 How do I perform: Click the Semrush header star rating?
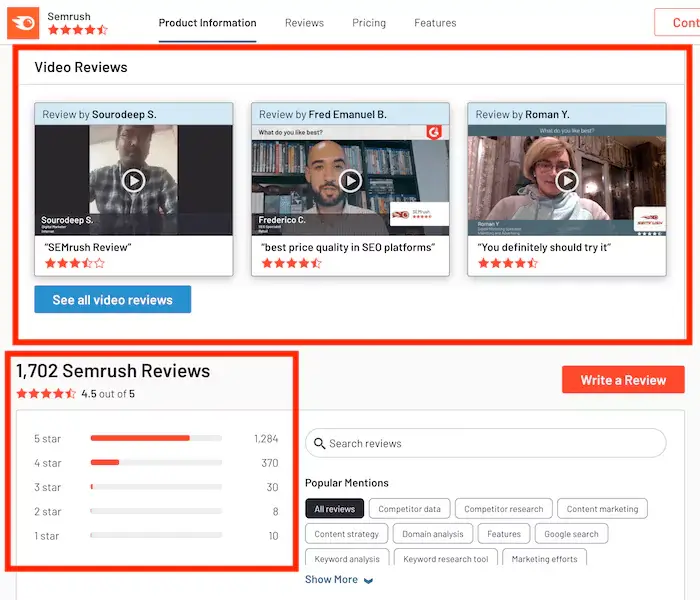78,30
